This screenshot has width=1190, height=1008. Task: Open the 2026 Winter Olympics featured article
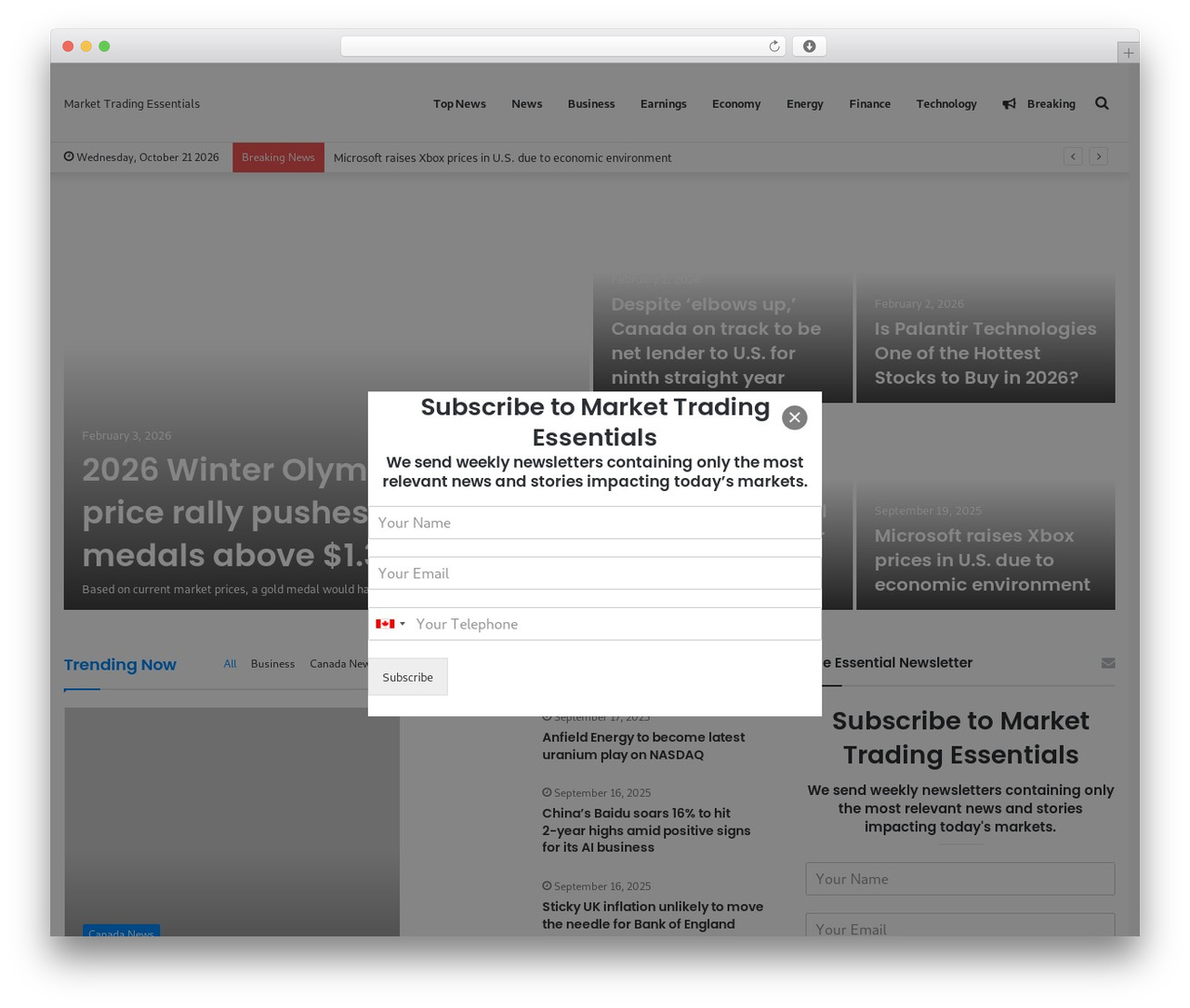224,512
